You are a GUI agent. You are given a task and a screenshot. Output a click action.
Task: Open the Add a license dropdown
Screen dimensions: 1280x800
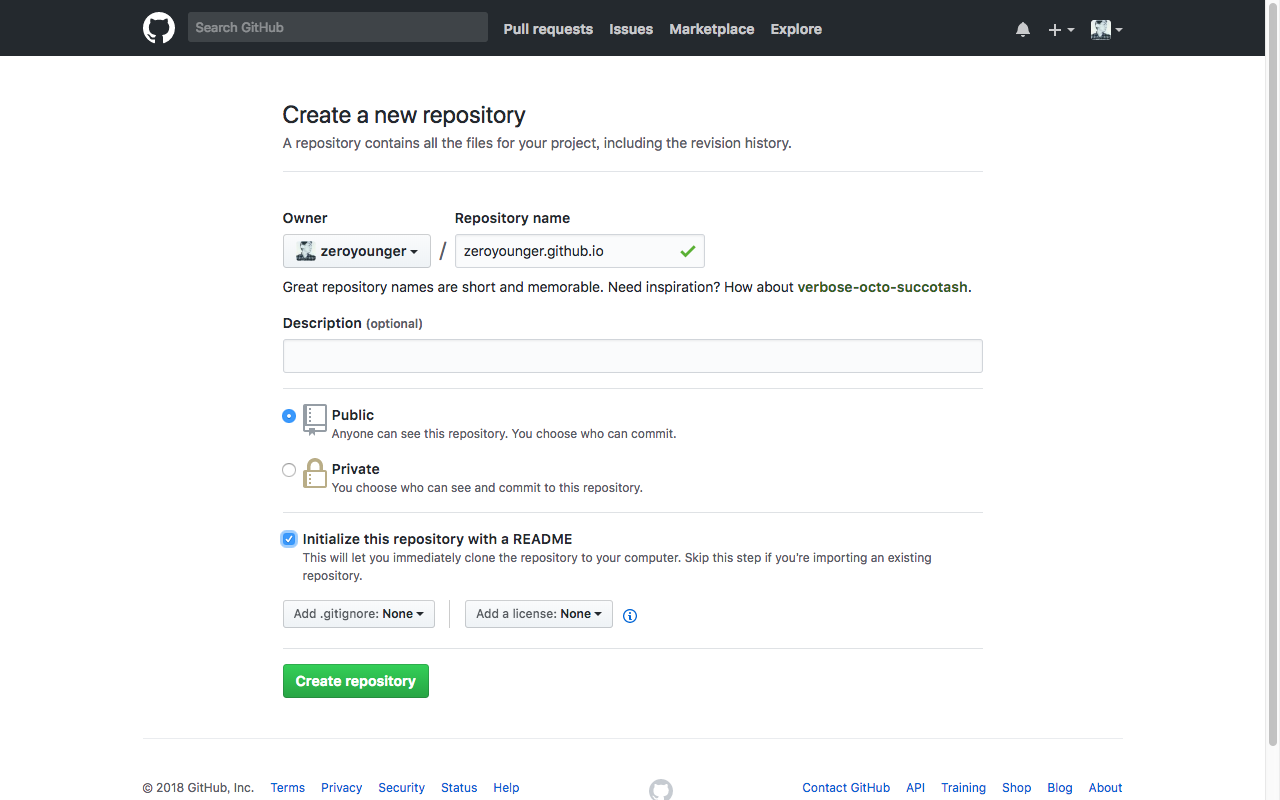[539, 614]
